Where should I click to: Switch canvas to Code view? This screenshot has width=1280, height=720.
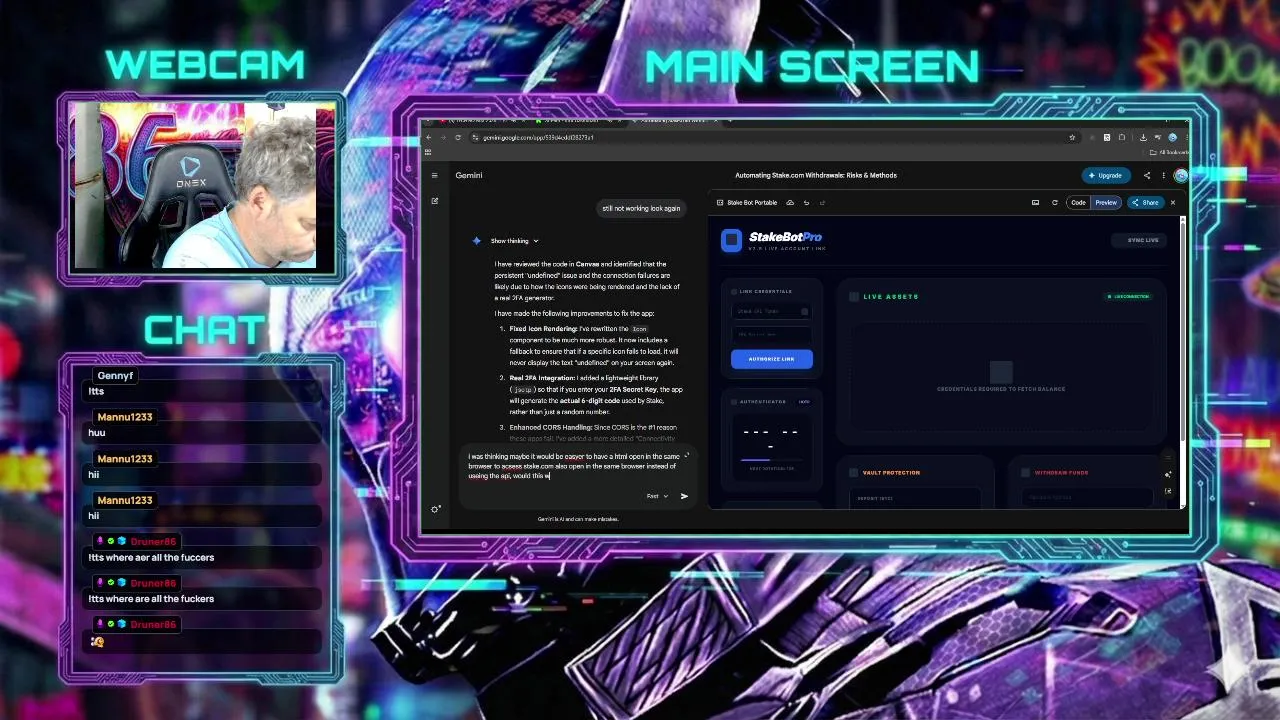pos(1078,202)
